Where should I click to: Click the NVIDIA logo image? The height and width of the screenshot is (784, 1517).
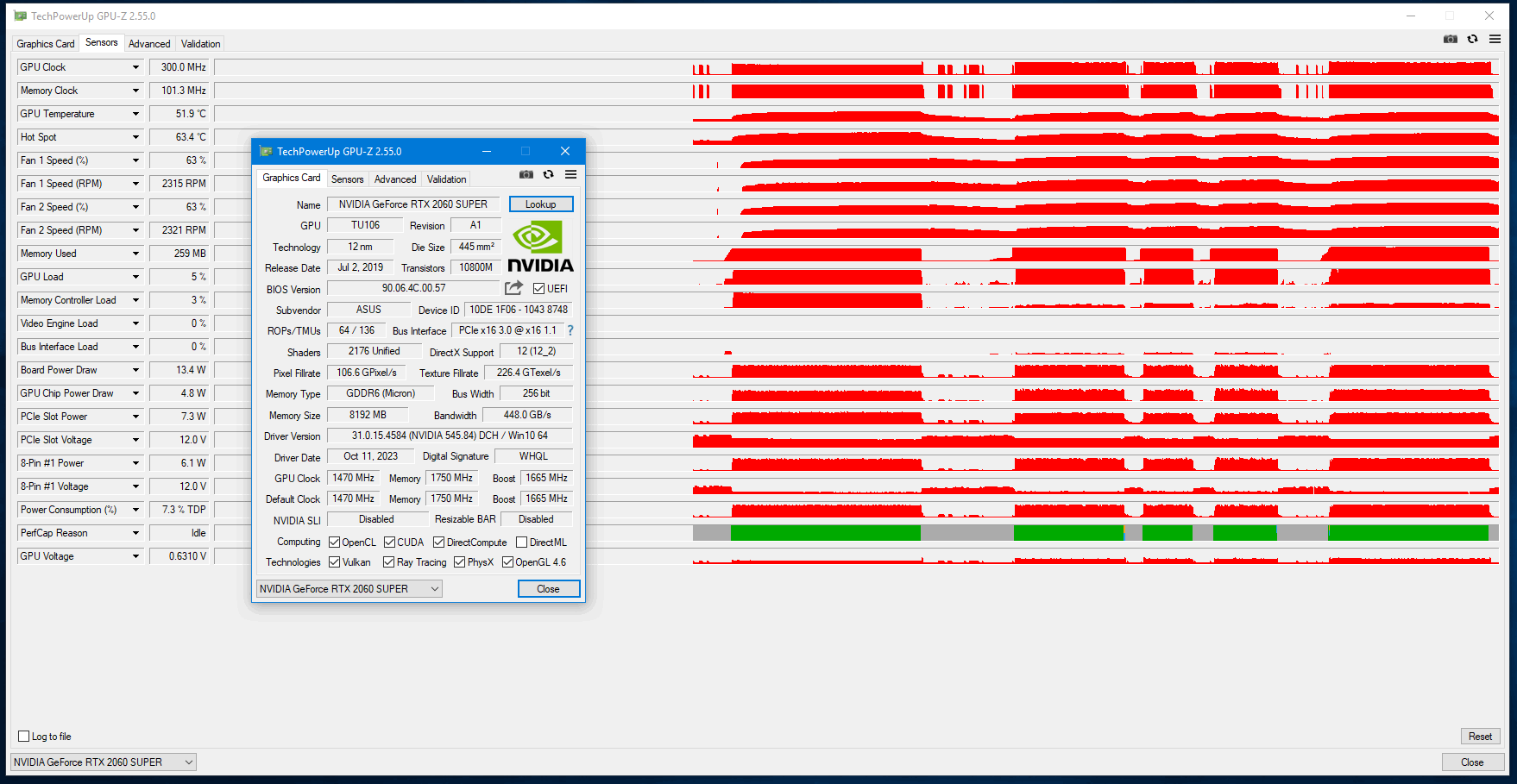pos(540,247)
